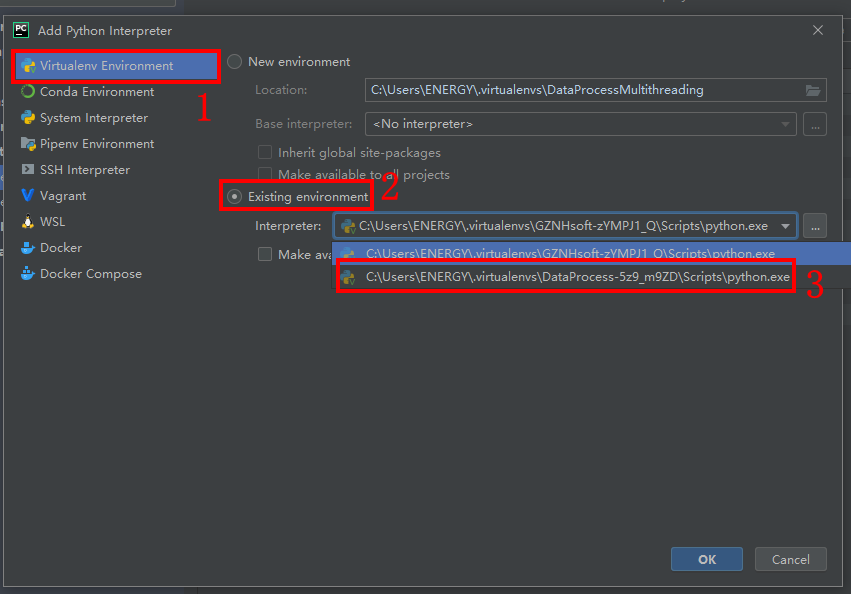
Task: Open the folder browse icon for Location
Action: point(815,89)
